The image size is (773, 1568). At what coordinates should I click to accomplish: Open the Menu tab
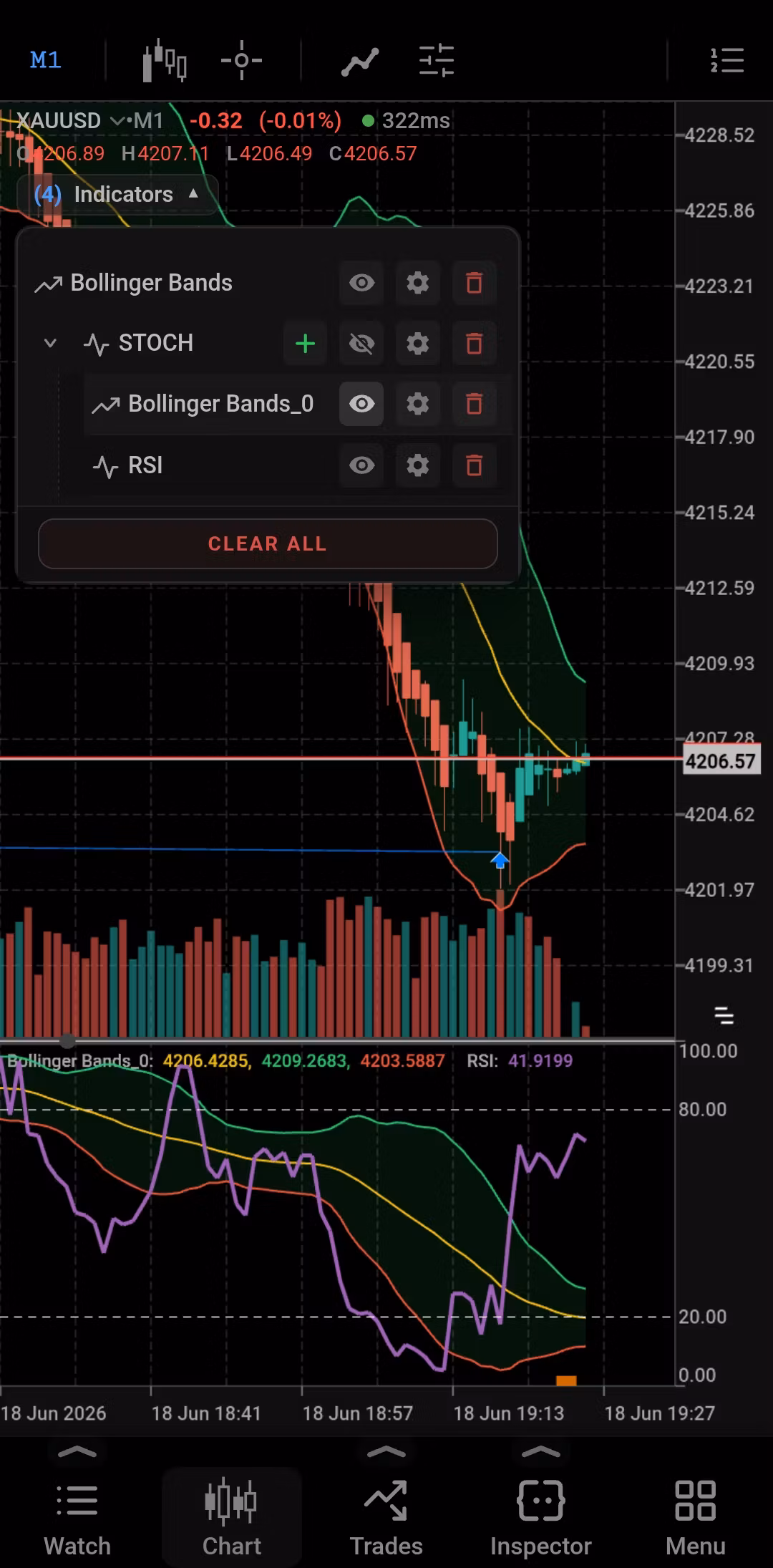pos(696,1518)
